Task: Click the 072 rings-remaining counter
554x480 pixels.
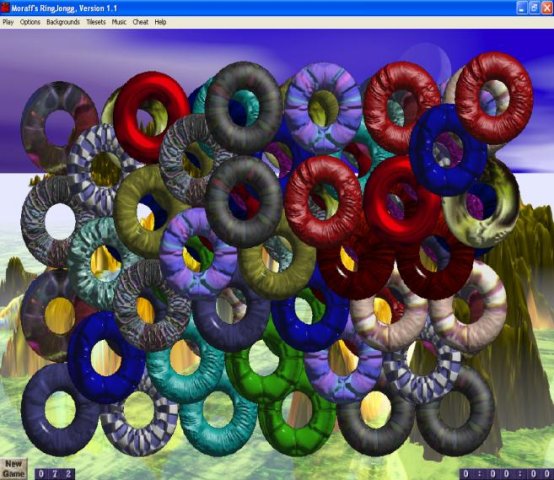Action: pyautogui.click(x=55, y=474)
